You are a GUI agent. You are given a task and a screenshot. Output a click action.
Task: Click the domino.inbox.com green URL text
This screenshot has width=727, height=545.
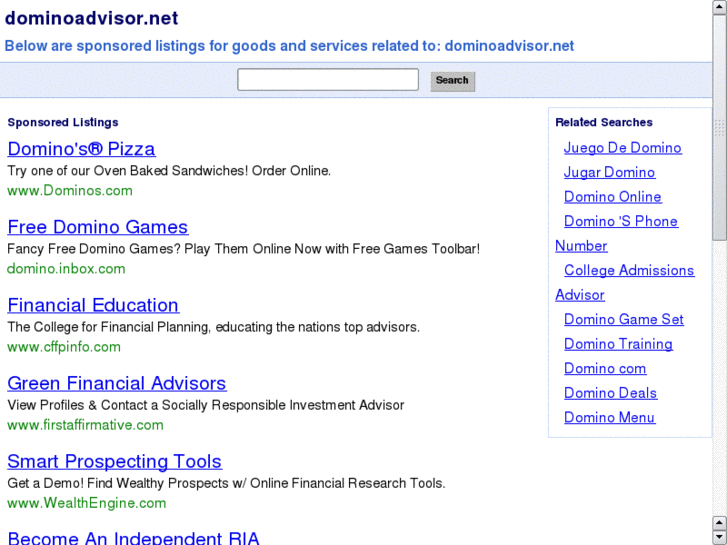pyautogui.click(x=66, y=269)
